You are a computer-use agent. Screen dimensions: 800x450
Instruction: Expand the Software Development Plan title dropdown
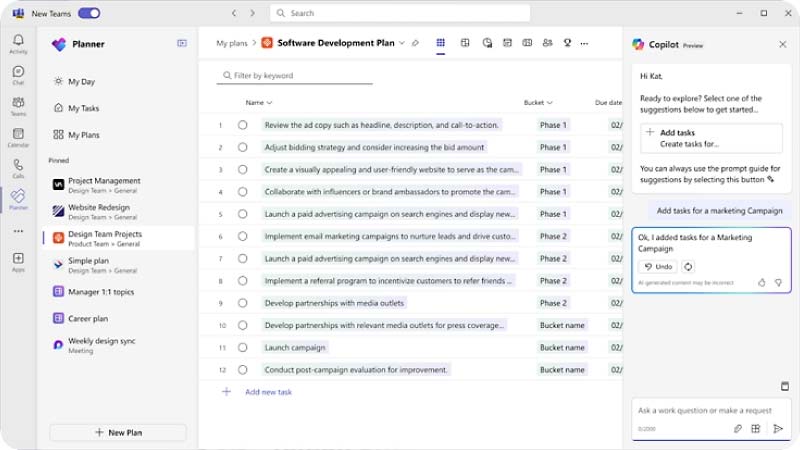[x=402, y=43]
